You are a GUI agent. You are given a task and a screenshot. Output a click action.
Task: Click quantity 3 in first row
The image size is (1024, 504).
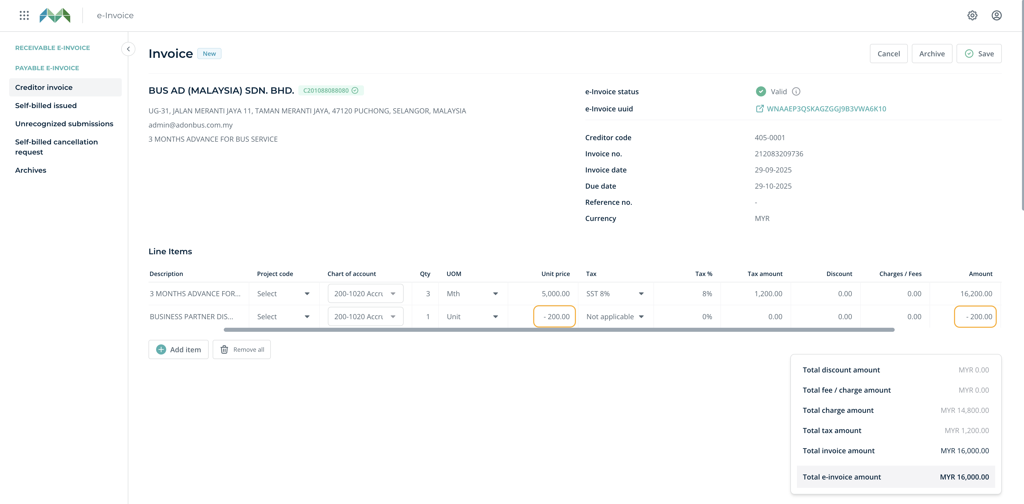(x=428, y=294)
